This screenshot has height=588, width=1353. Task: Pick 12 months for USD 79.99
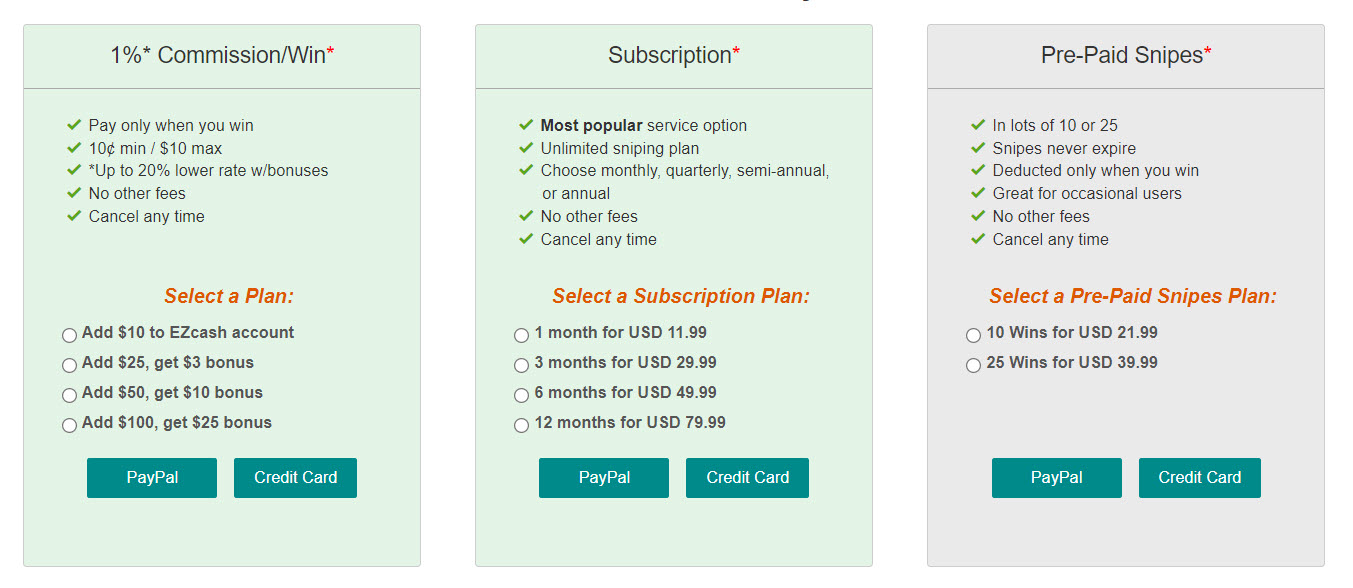pyautogui.click(x=521, y=425)
